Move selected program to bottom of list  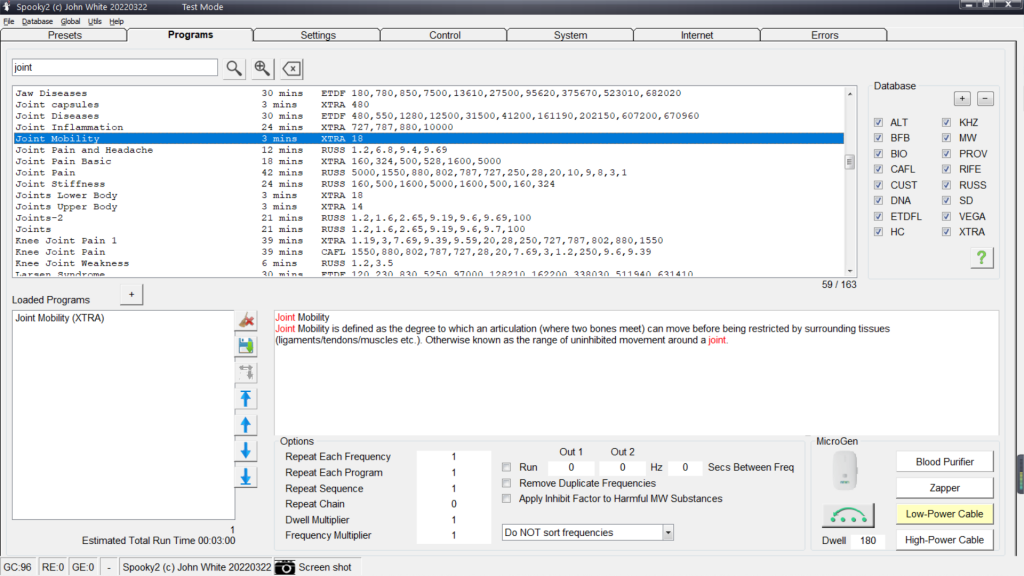tap(246, 477)
